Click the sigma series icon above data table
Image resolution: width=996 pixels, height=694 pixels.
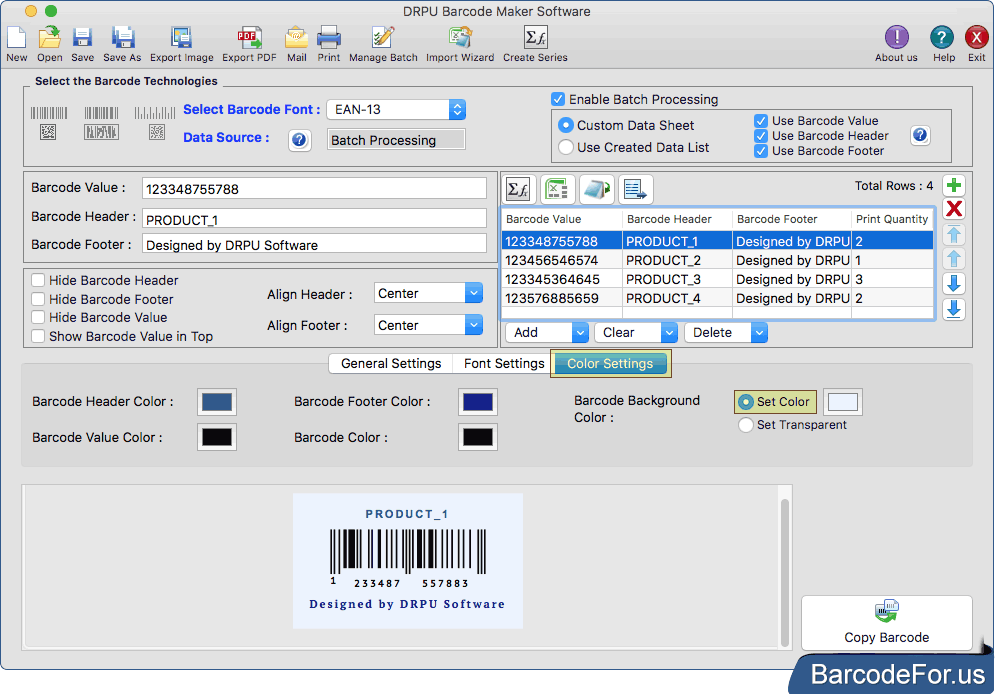(518, 189)
